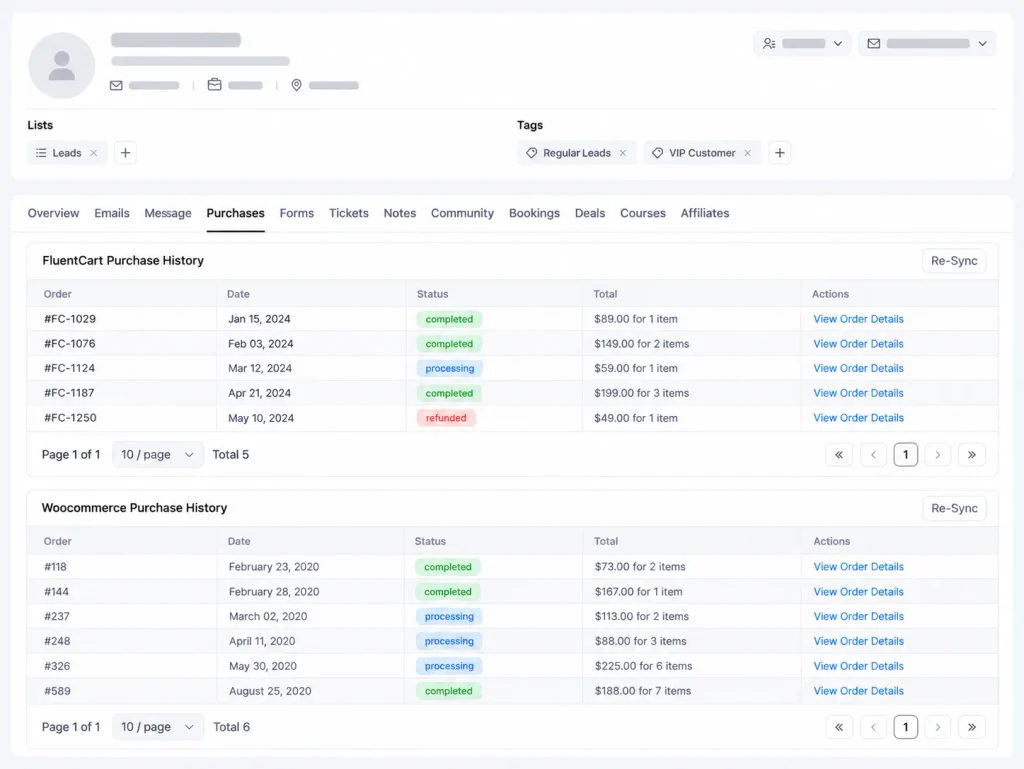1024x769 pixels.
Task: Open the Forms tab
Action: [x=296, y=213]
